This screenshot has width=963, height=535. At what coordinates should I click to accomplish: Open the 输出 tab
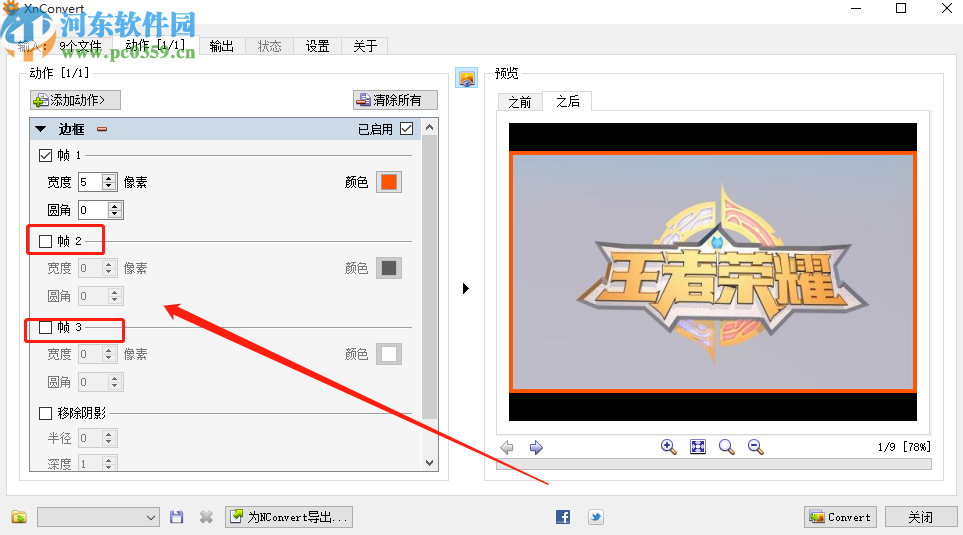pyautogui.click(x=222, y=46)
